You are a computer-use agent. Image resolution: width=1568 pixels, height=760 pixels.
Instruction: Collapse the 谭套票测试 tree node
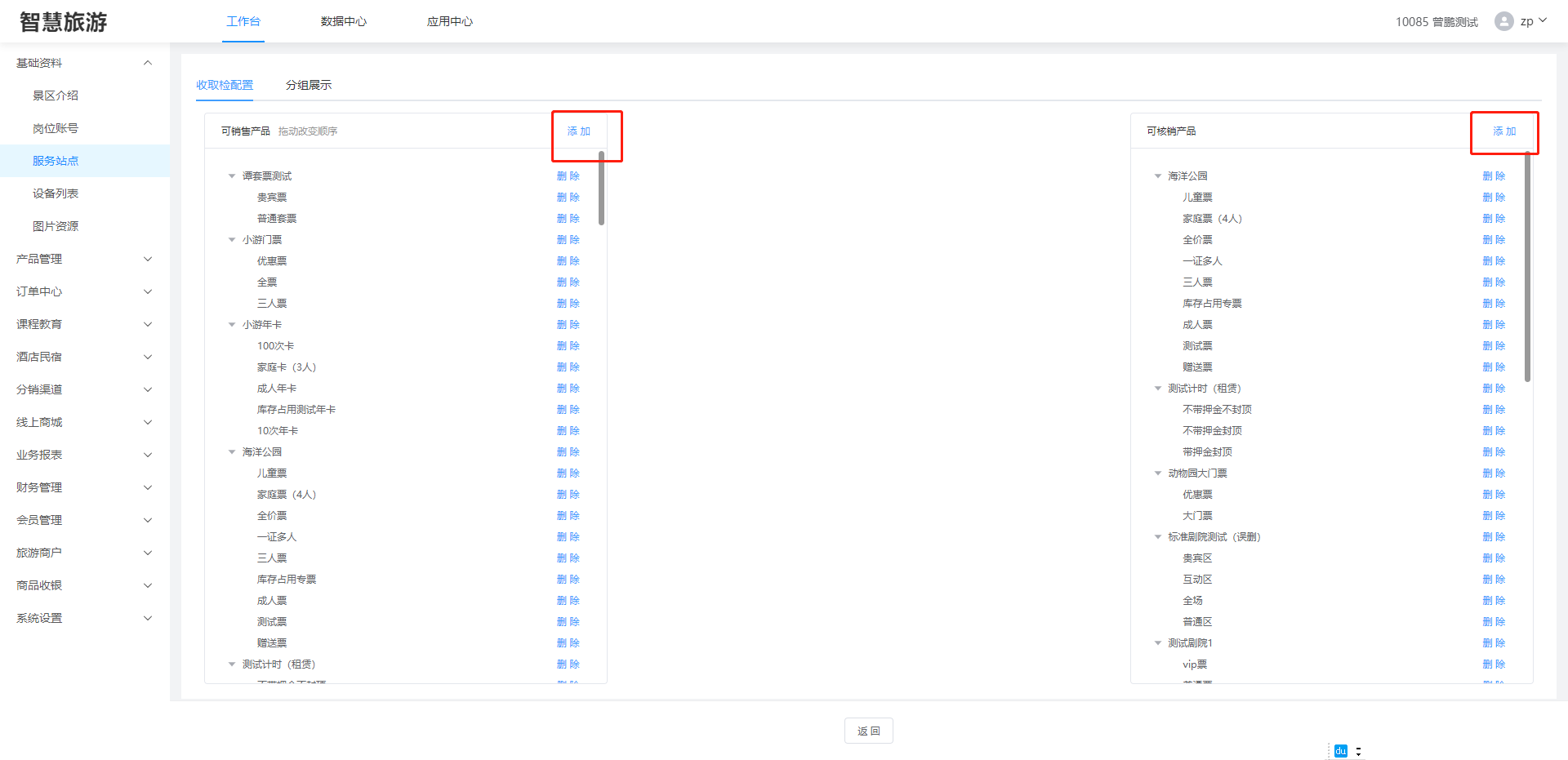click(232, 176)
